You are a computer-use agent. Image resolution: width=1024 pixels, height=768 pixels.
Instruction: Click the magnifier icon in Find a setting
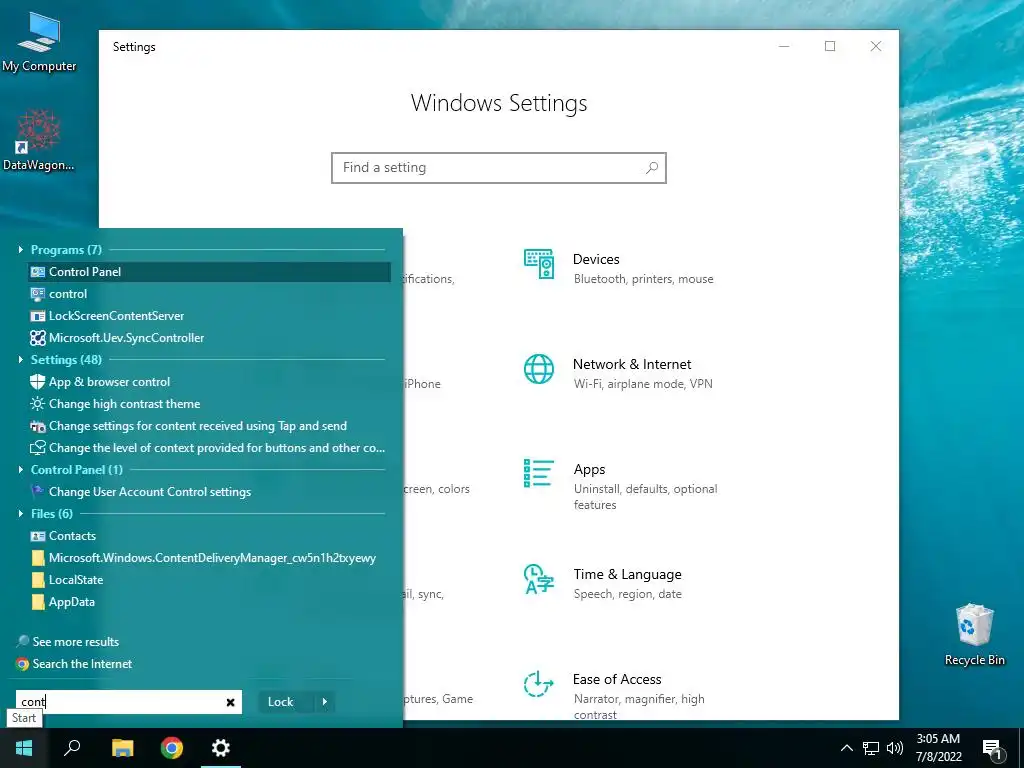click(x=652, y=168)
